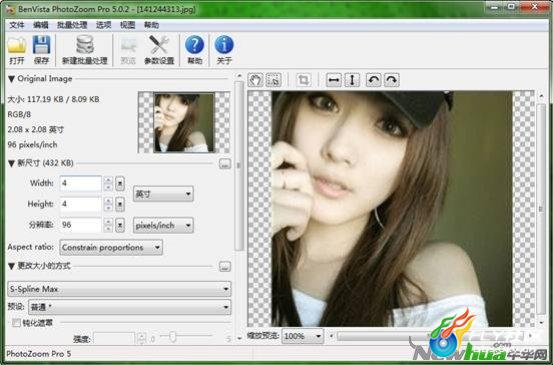The height and width of the screenshot is (365, 553).
Task: Click the app icon in title bar
Action: [x=11, y=9]
